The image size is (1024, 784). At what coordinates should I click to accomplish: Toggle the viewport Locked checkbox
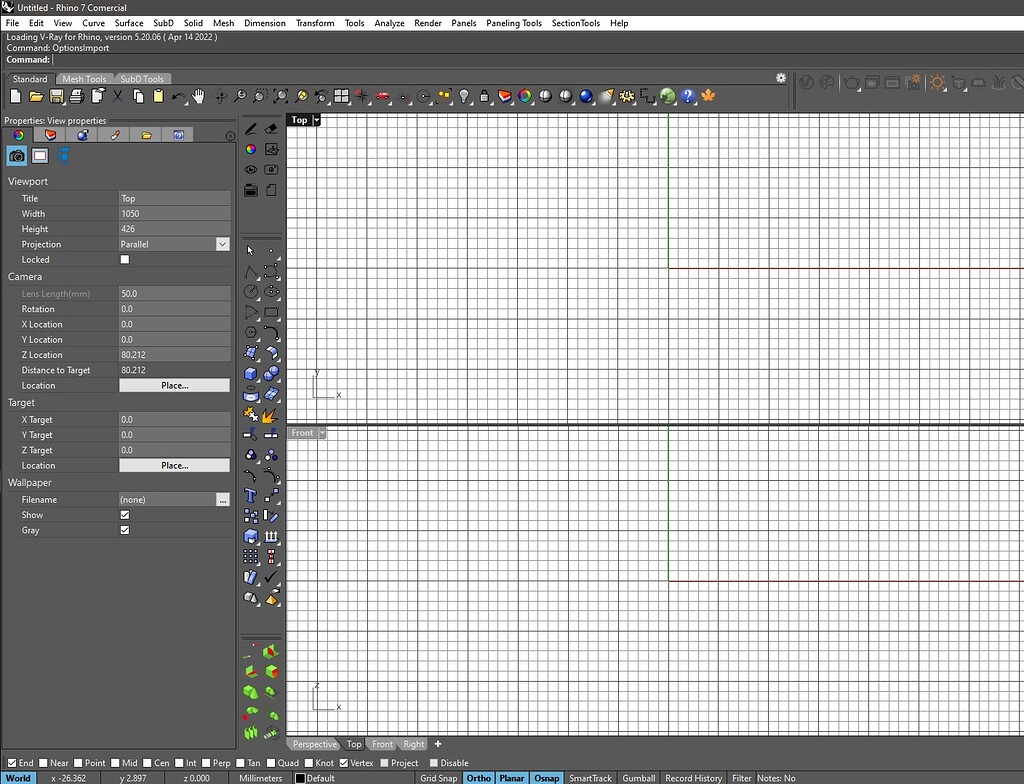[125, 259]
